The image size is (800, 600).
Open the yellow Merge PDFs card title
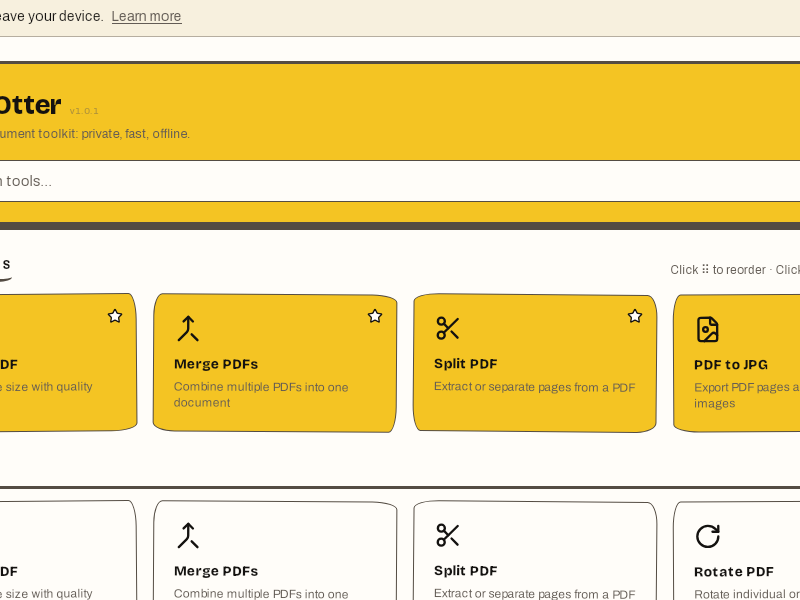[x=216, y=364]
